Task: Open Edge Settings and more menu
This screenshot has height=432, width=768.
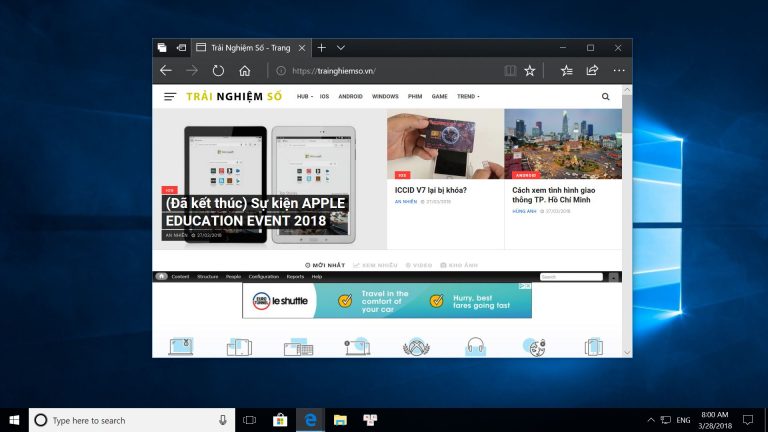Action: coord(619,71)
